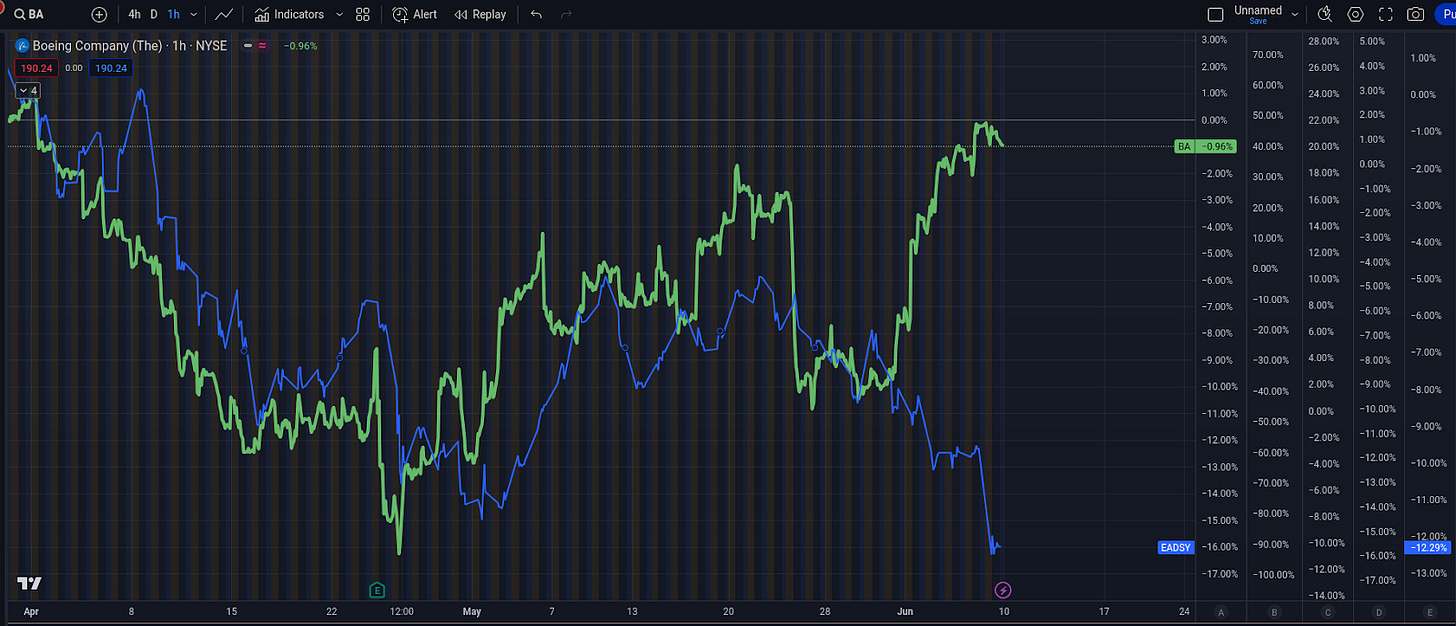Open chart settings hexagon icon
Image resolution: width=1456 pixels, height=626 pixels.
point(1355,14)
